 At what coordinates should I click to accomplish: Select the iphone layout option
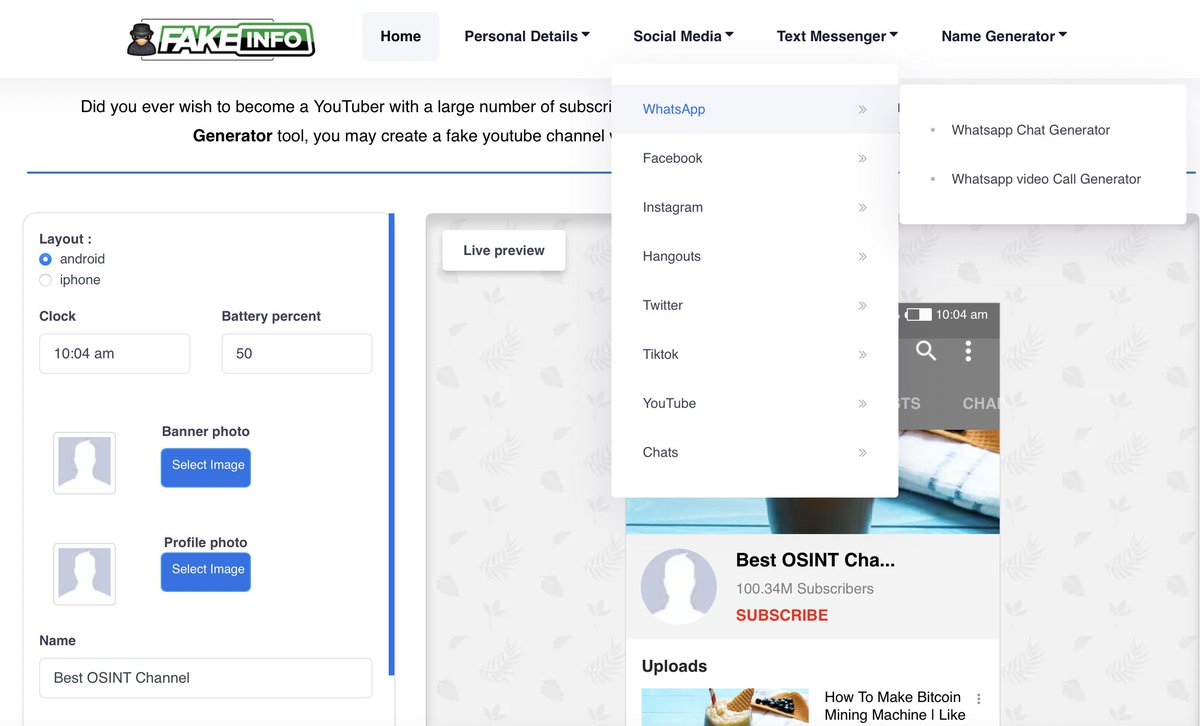(44, 280)
